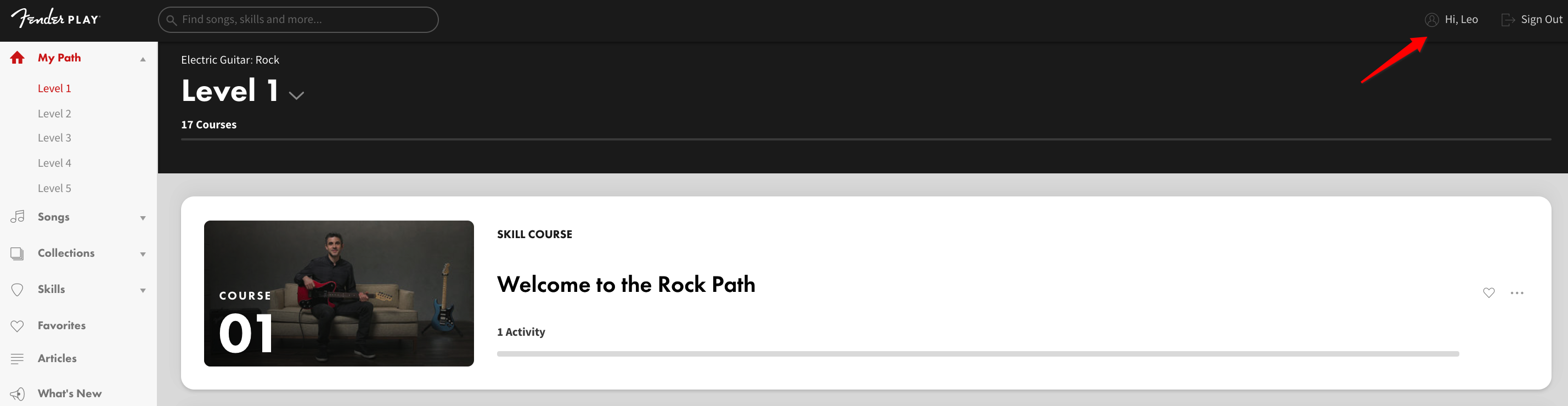Click the course activity progress bar
1568x406 pixels.
click(978, 354)
